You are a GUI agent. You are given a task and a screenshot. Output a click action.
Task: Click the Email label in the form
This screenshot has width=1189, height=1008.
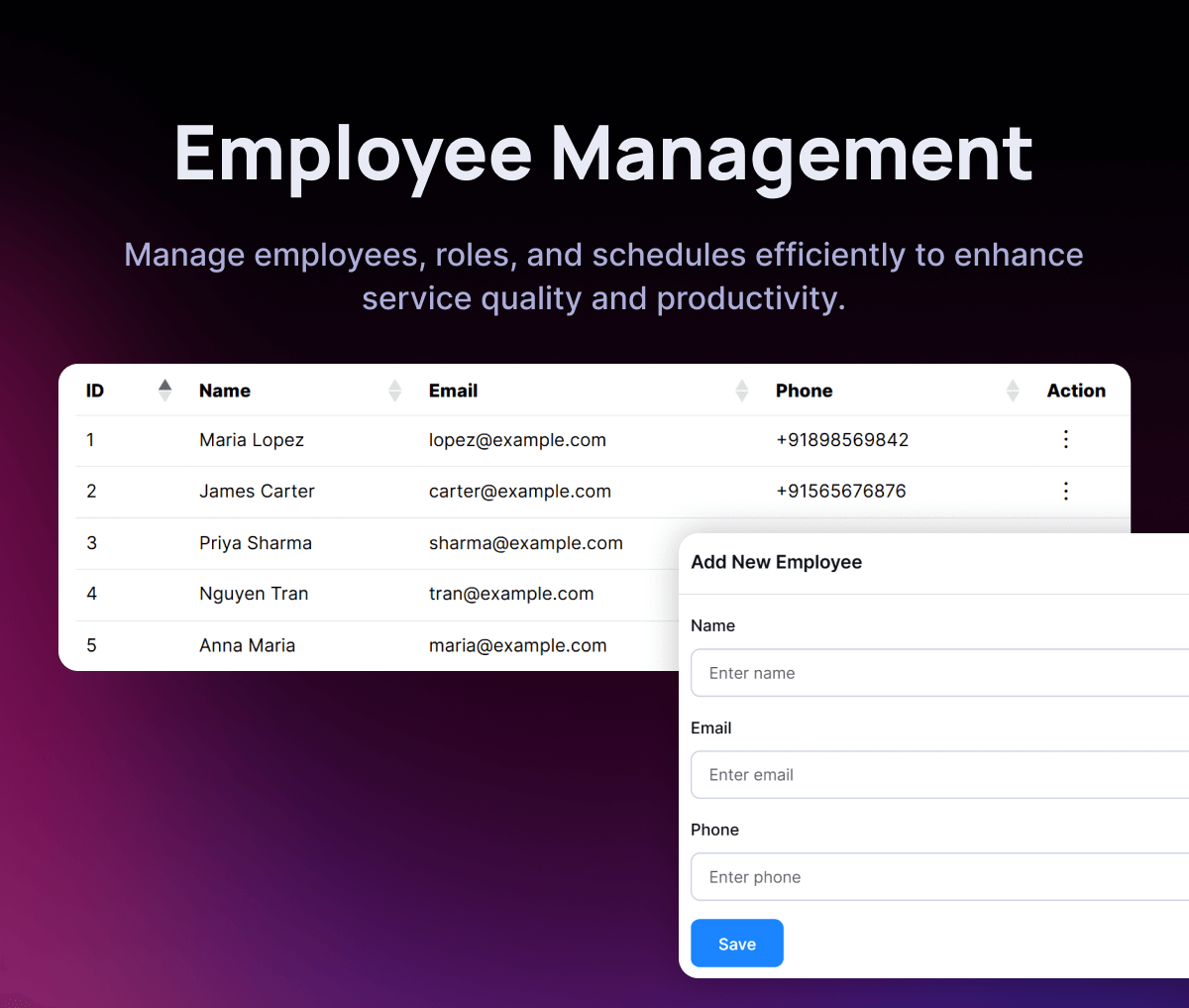click(x=711, y=728)
